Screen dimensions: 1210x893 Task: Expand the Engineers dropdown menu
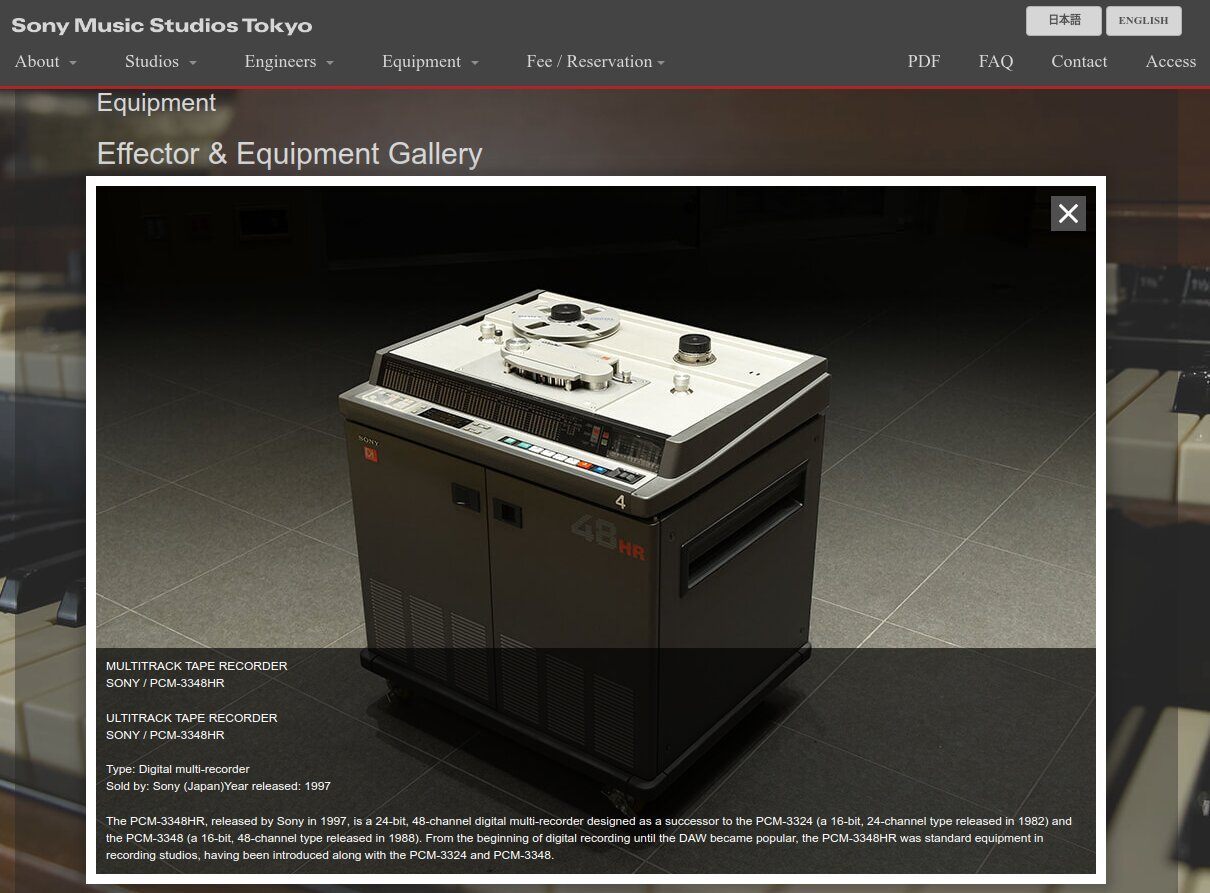[x=289, y=61]
